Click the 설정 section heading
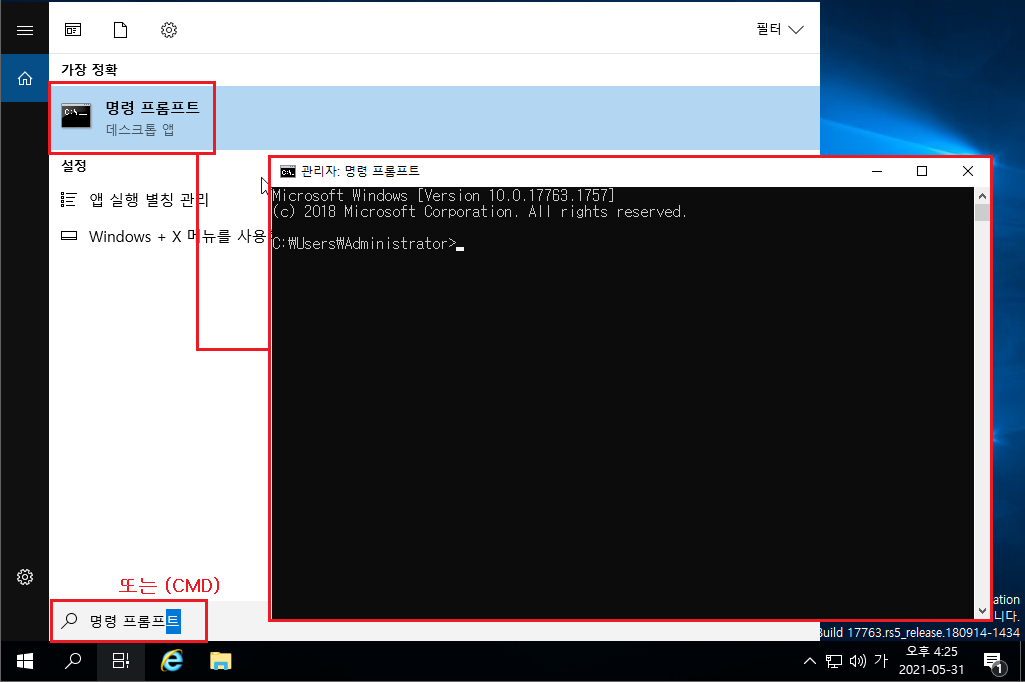This screenshot has width=1025, height=682. pyautogui.click(x=74, y=165)
